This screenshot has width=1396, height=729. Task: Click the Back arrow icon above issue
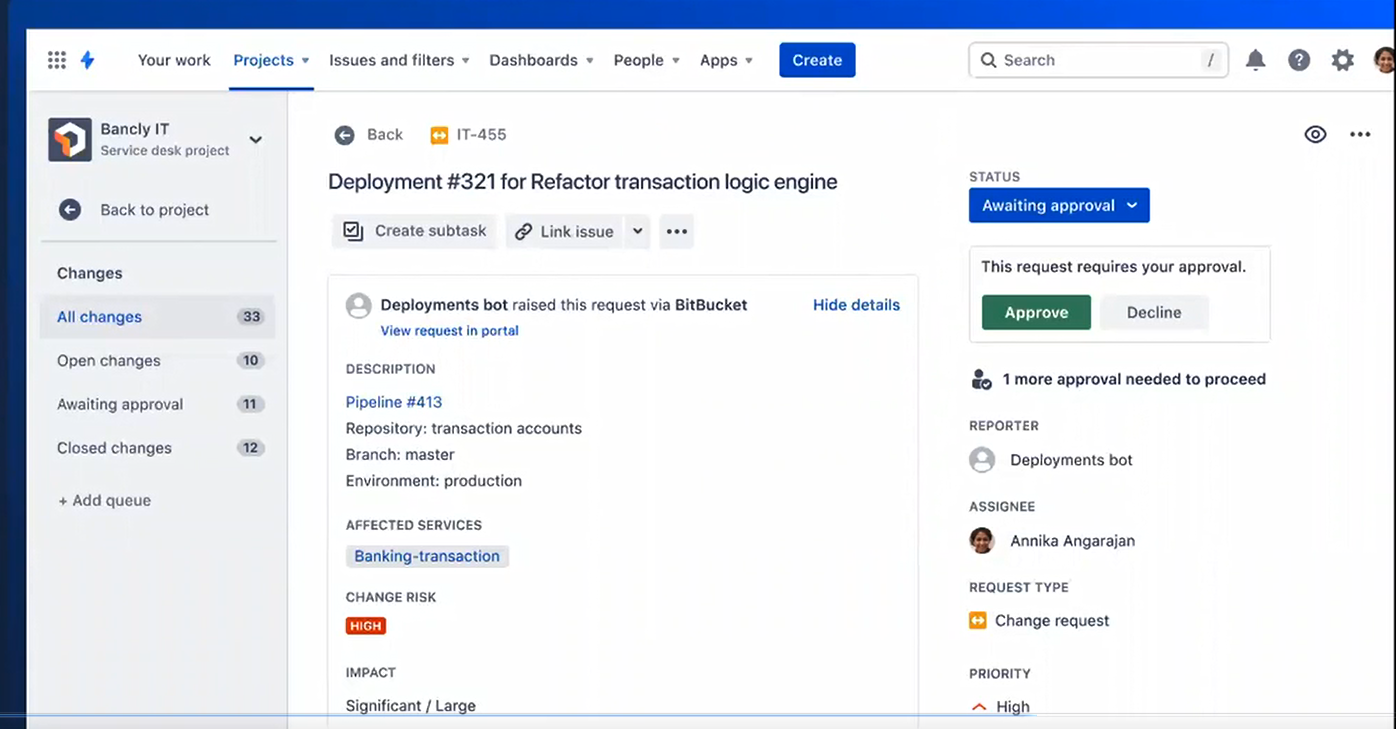[344, 135]
